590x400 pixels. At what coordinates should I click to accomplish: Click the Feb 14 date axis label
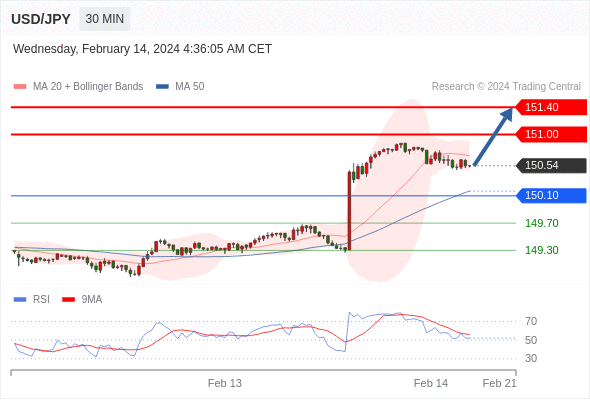(x=431, y=383)
